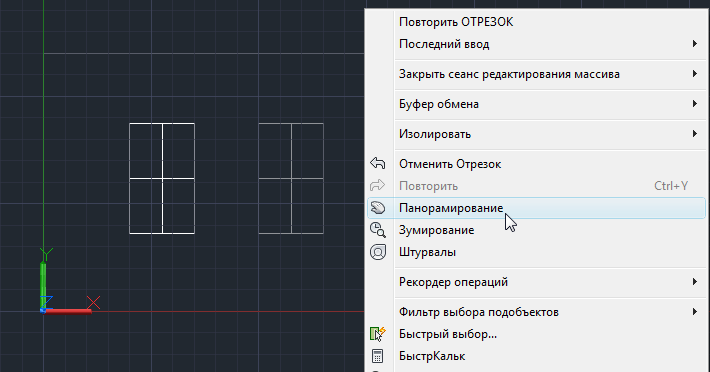Open Фильтр выбора подобъектов submenu

[536, 312]
